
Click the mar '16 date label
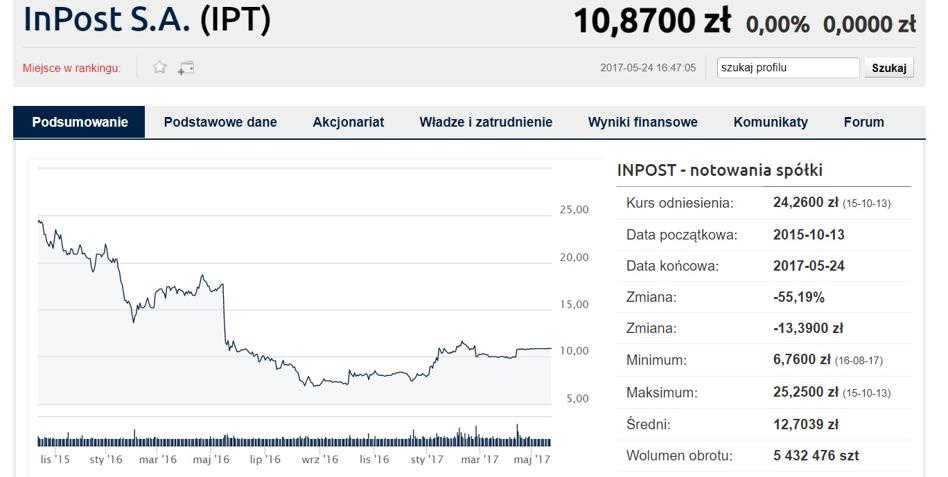click(158, 459)
